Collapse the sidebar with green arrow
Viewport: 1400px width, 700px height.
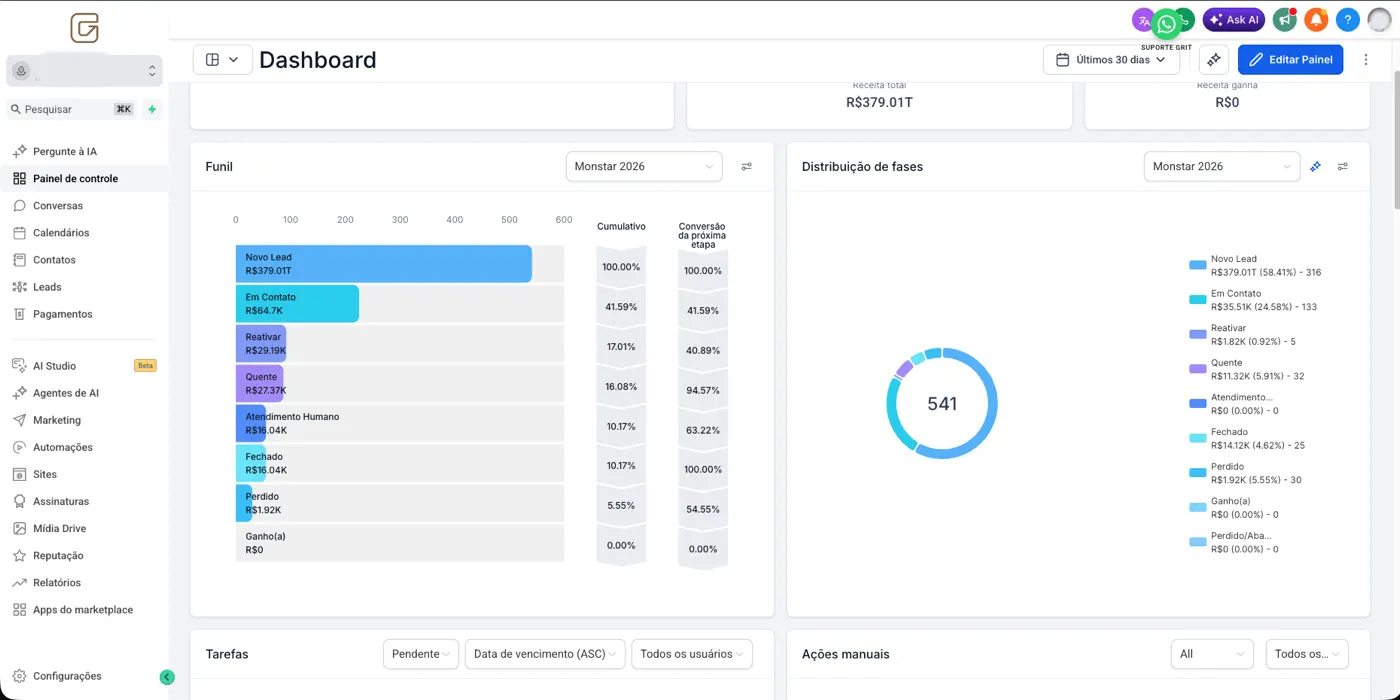click(167, 677)
